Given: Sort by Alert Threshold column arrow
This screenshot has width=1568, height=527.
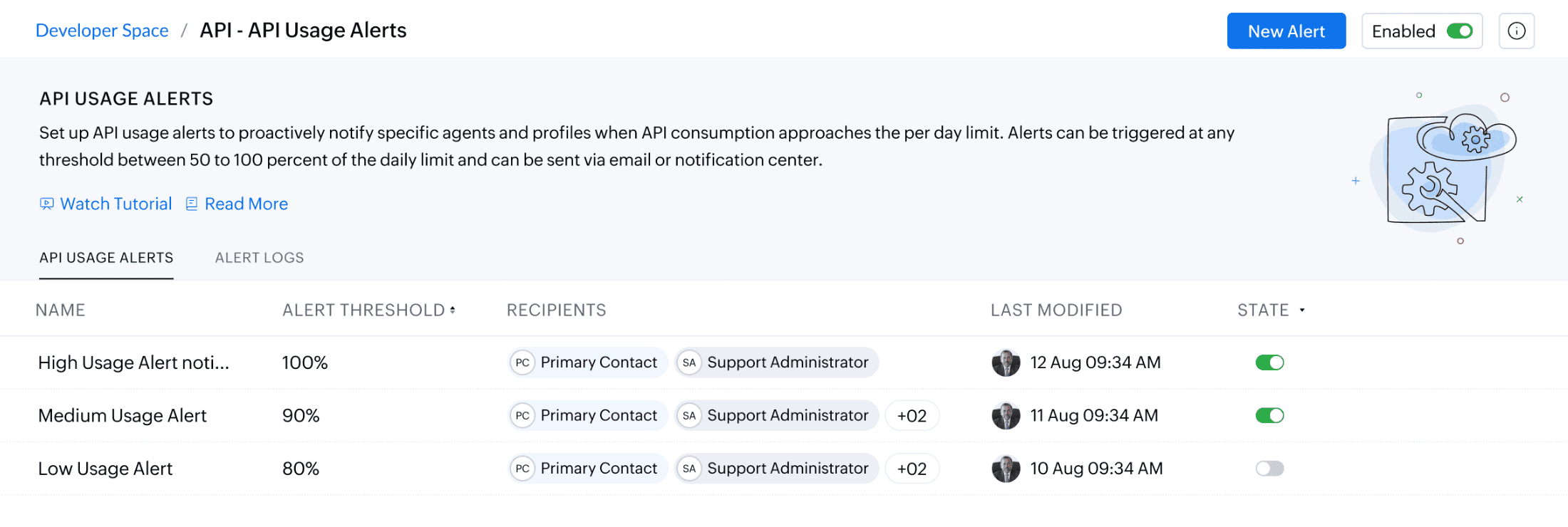Looking at the screenshot, I should 453,311.
